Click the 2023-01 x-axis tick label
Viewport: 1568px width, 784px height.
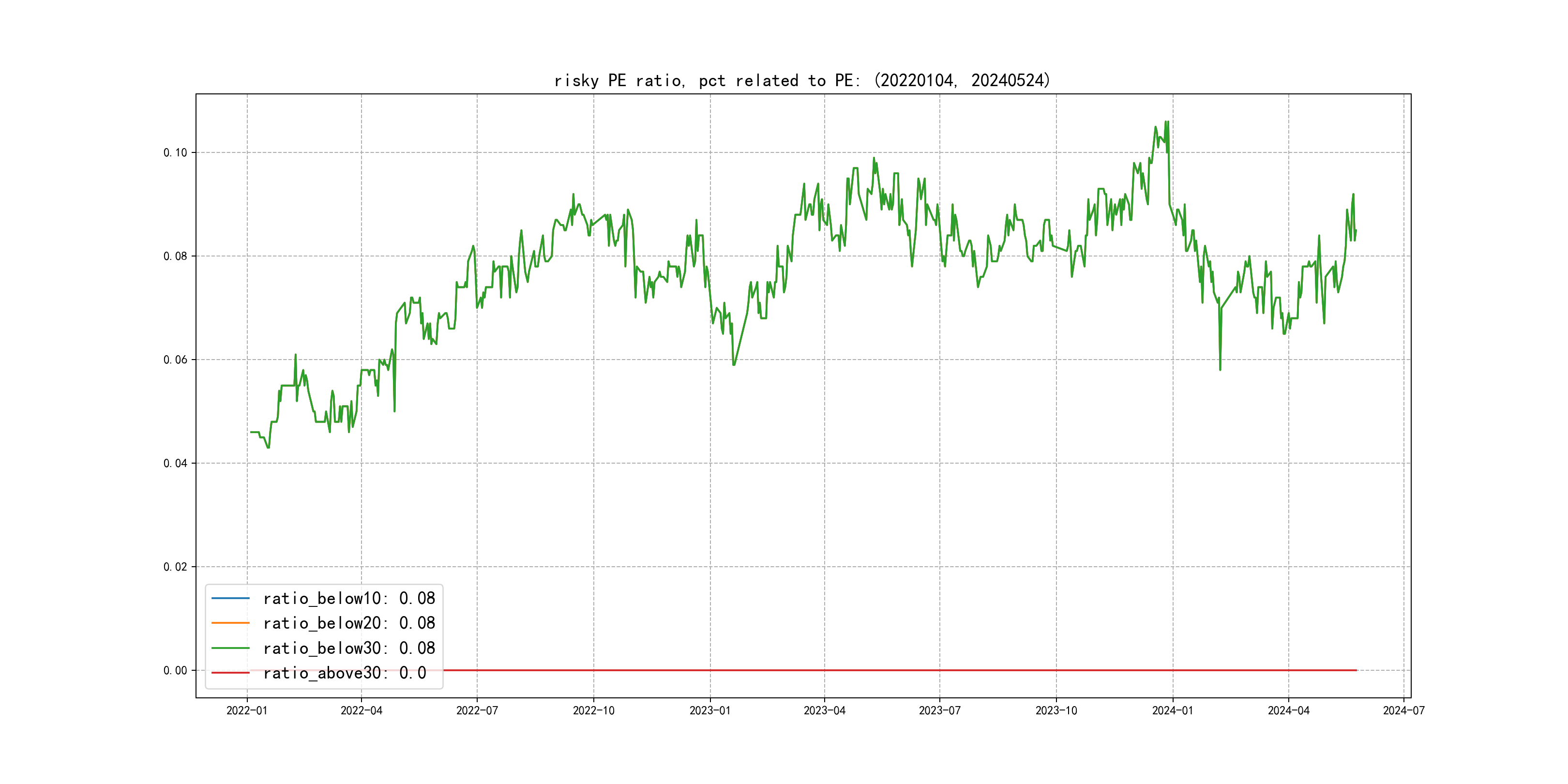[x=710, y=710]
